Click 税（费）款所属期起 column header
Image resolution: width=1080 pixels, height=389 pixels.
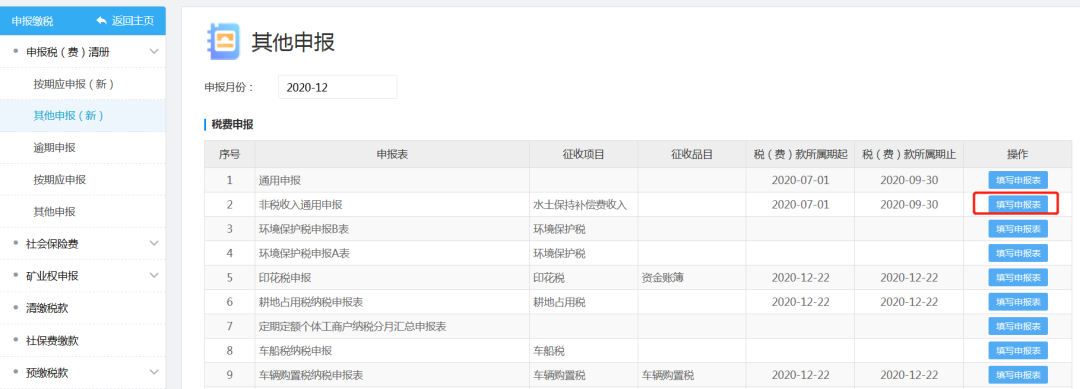800,154
